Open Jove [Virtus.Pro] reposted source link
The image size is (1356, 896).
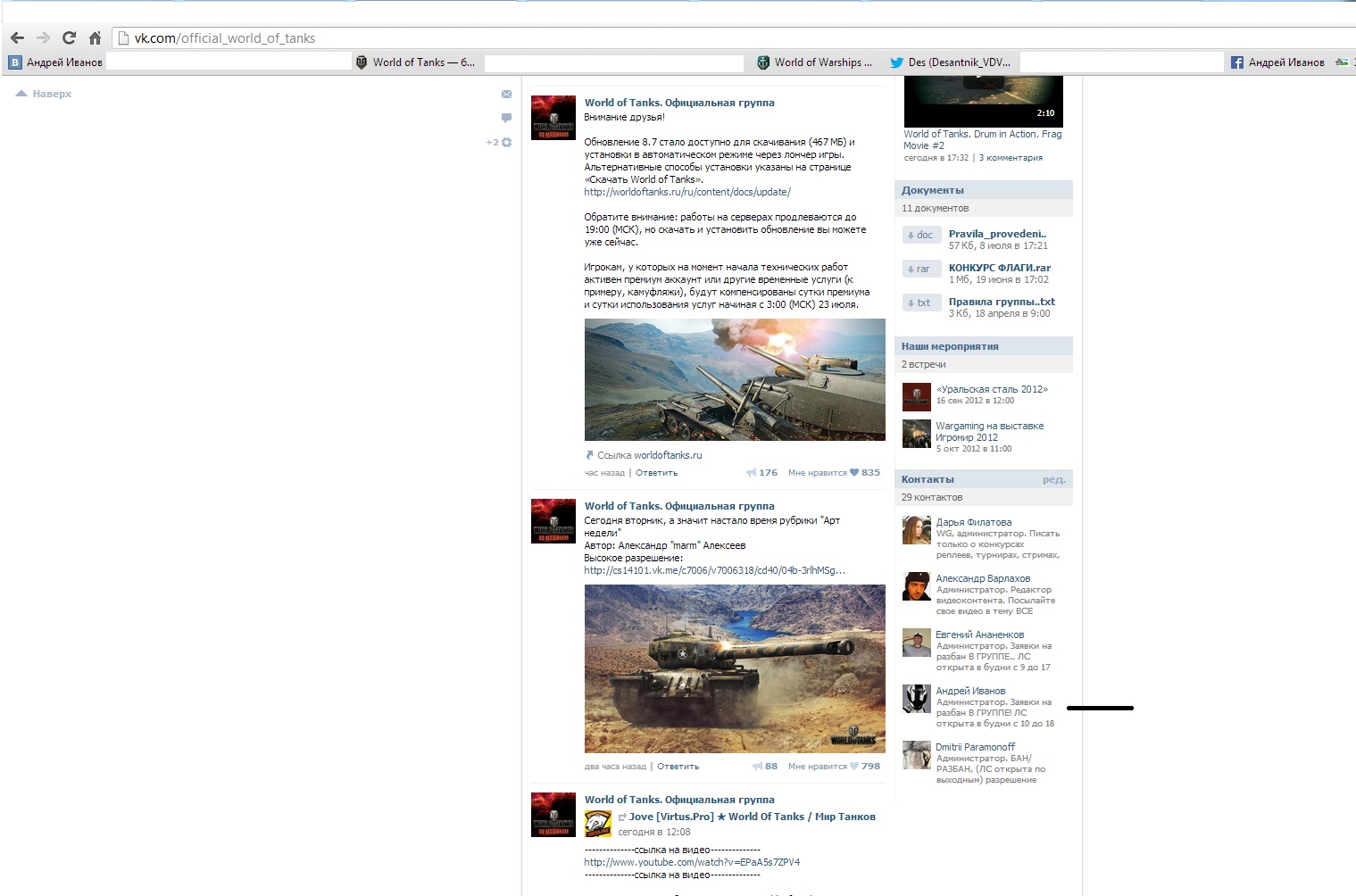(x=752, y=817)
